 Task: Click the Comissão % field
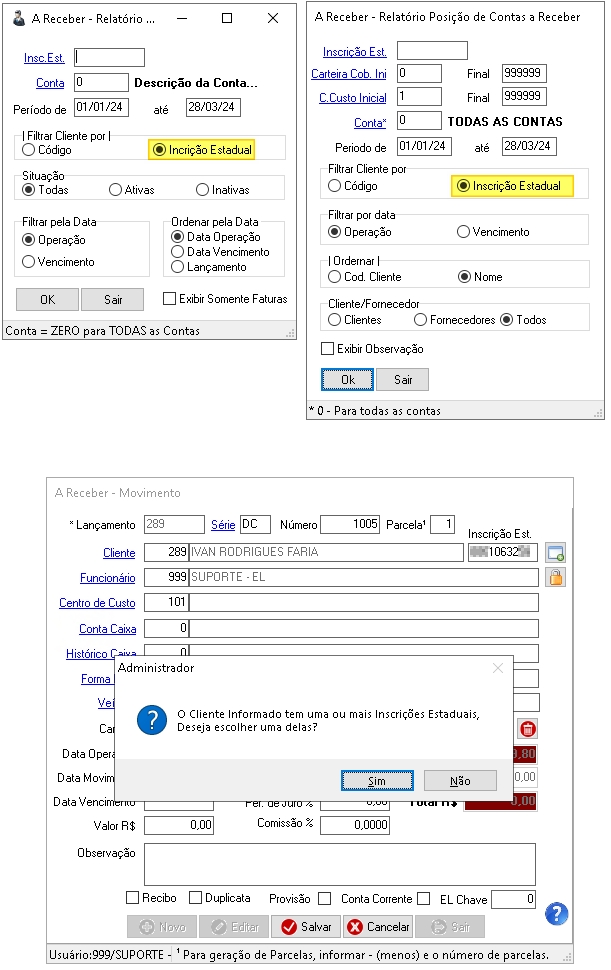(355, 825)
